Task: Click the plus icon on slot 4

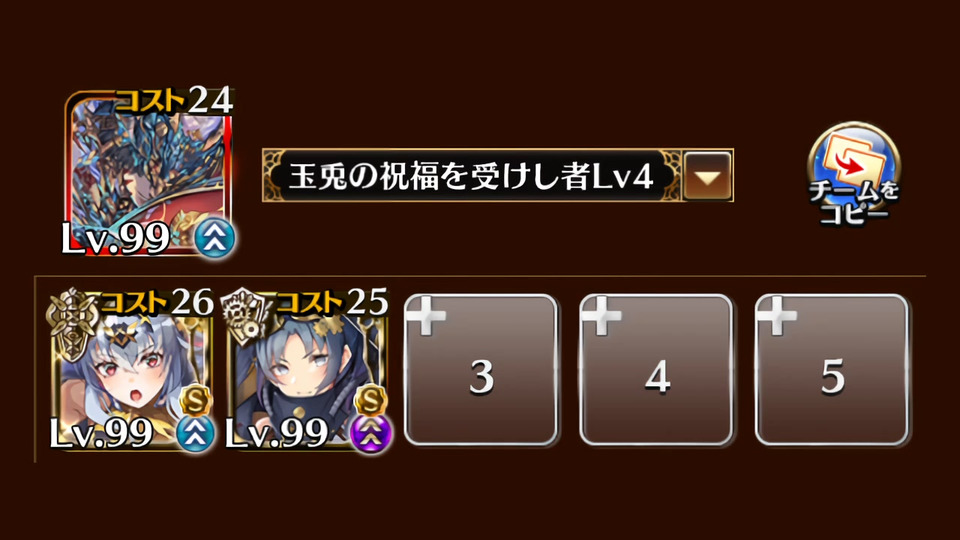Action: (x=602, y=315)
